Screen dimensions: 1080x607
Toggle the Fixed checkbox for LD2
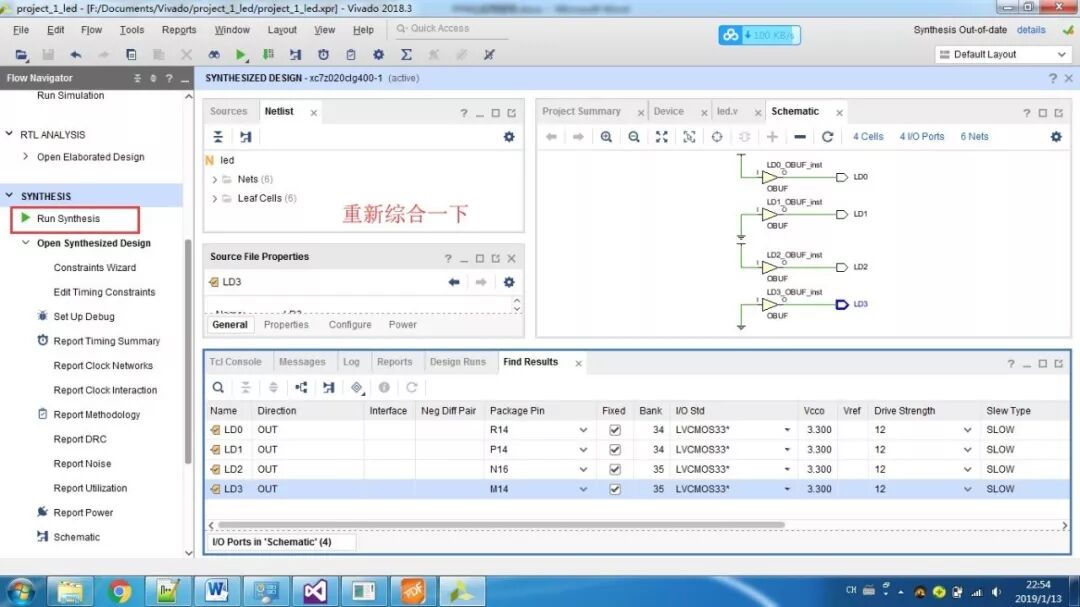point(614,469)
